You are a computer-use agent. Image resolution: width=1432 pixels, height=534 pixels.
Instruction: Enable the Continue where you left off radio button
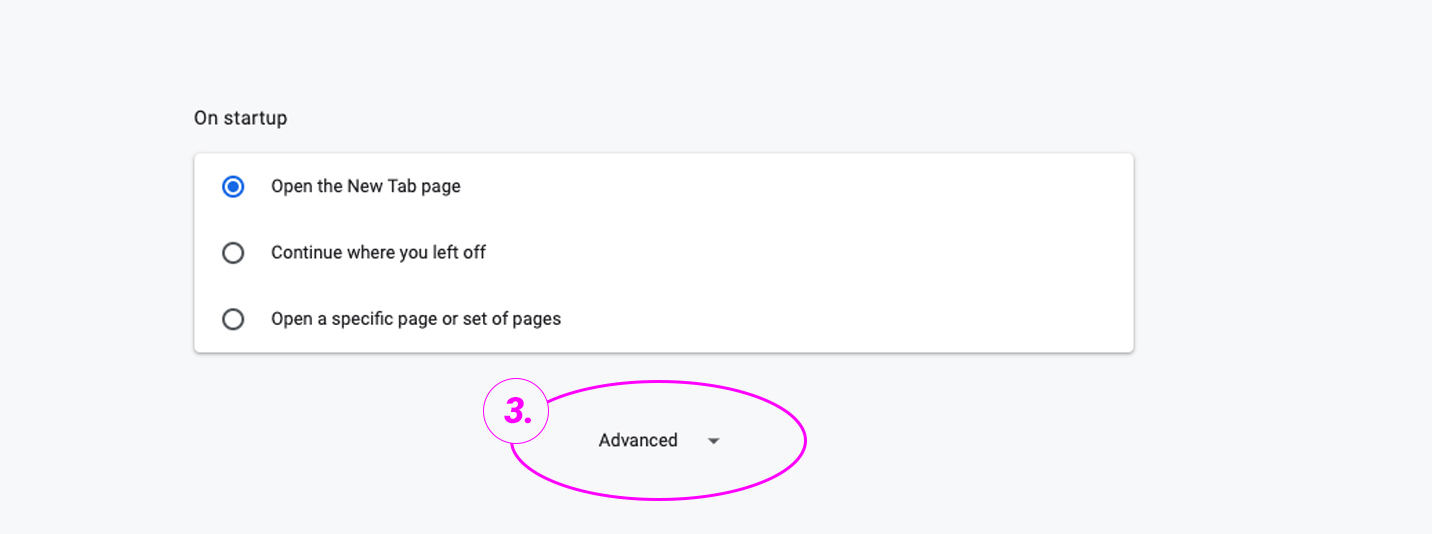click(233, 253)
